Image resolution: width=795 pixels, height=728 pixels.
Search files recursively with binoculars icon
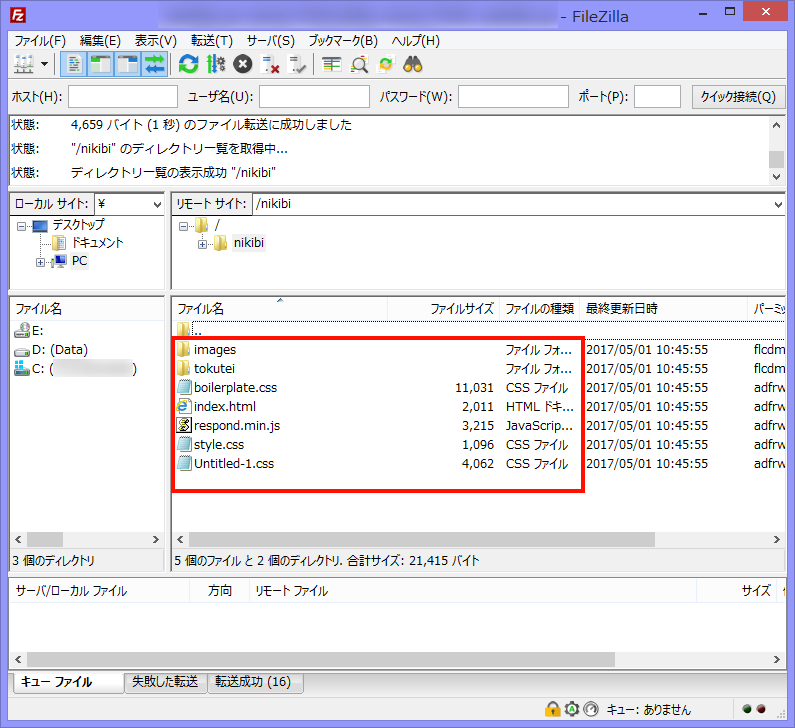[x=413, y=64]
